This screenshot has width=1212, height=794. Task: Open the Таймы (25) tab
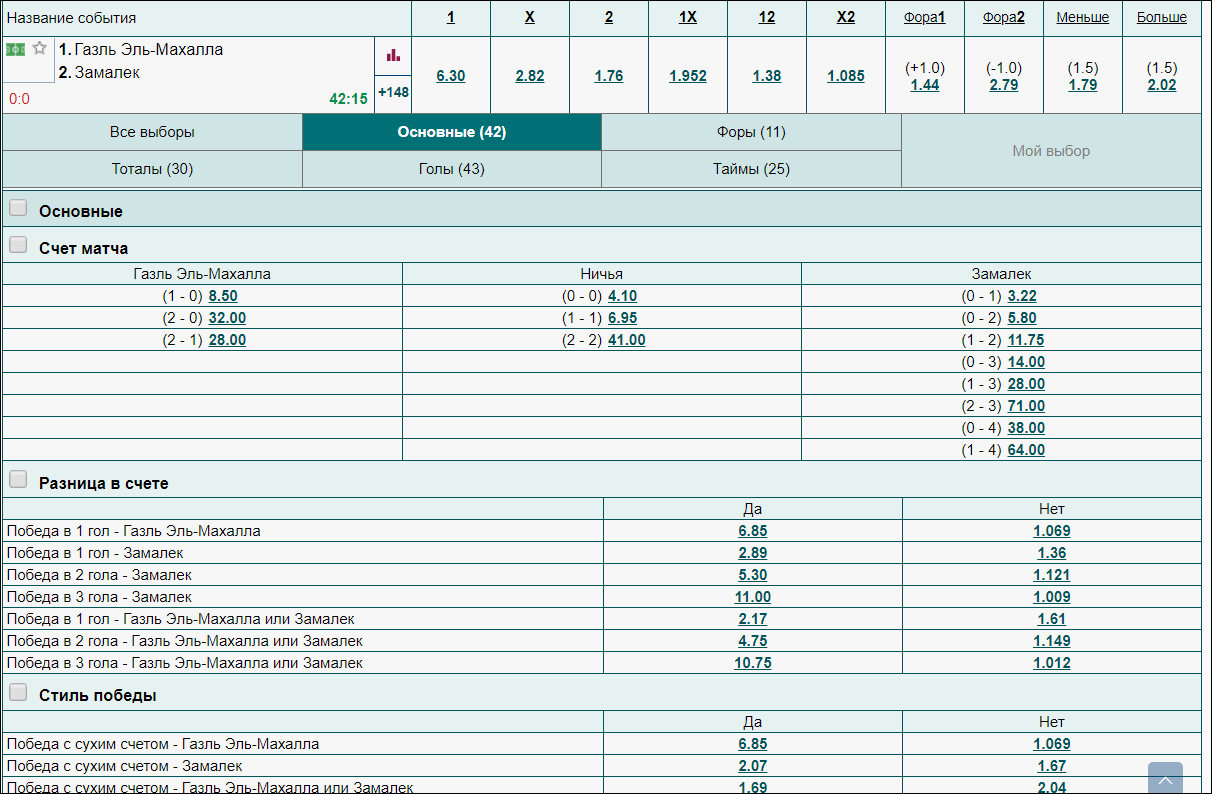[x=751, y=169]
